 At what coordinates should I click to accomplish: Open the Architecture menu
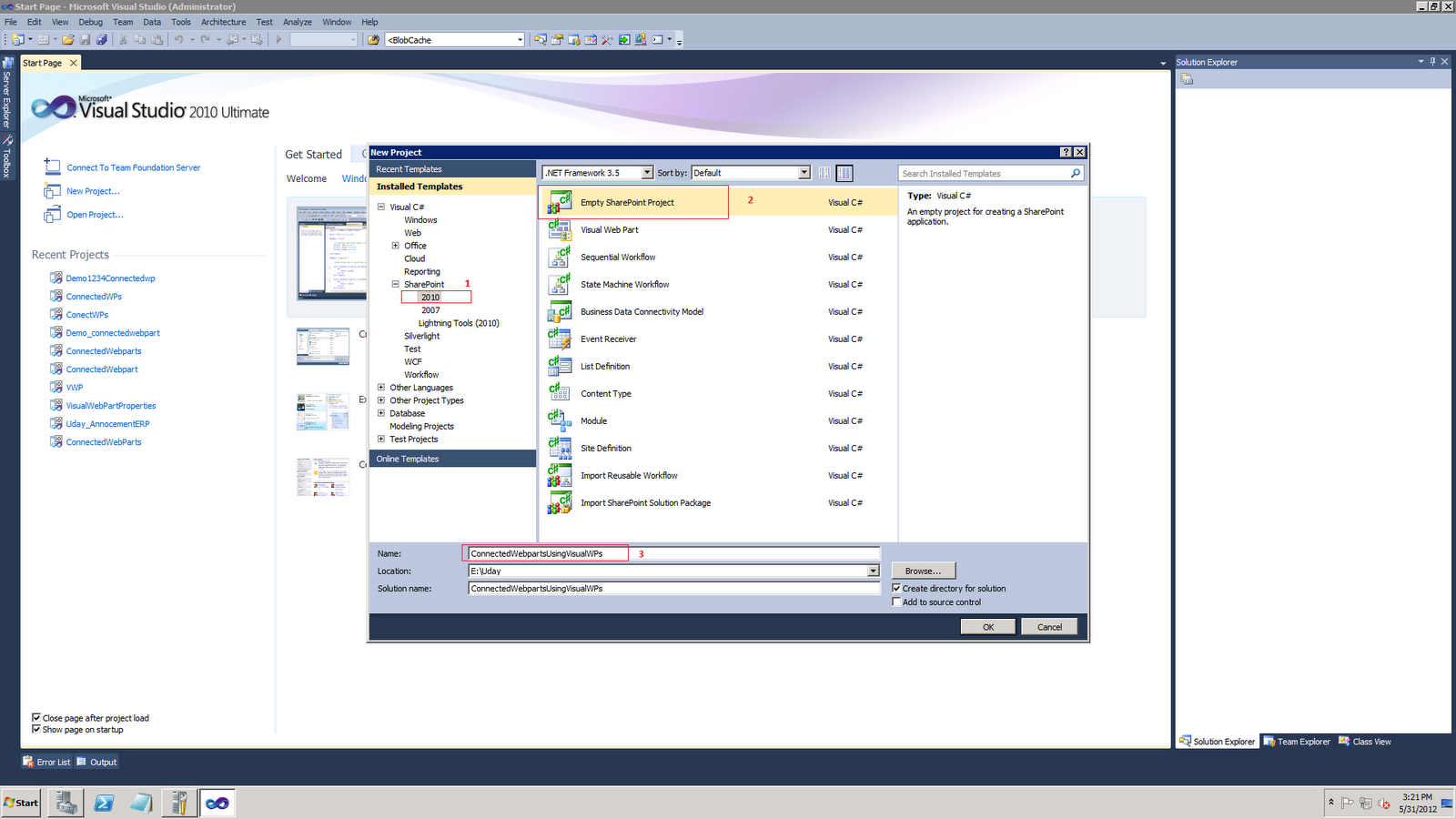point(223,22)
